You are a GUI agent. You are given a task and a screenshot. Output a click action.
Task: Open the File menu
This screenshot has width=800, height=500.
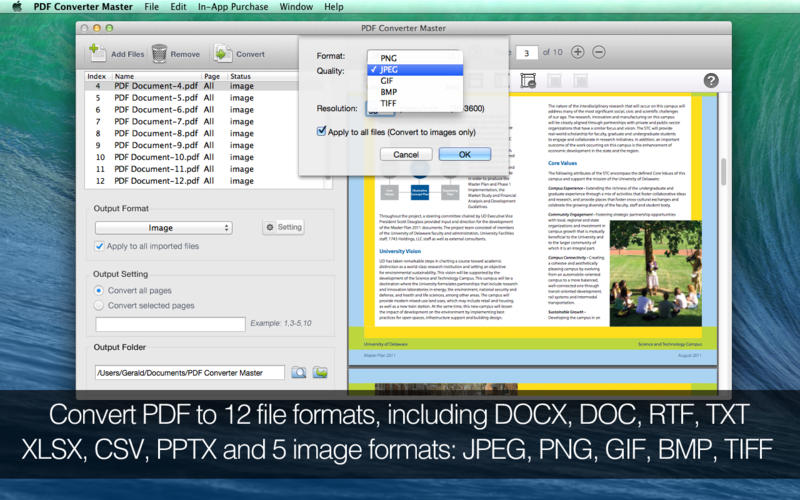point(152,7)
